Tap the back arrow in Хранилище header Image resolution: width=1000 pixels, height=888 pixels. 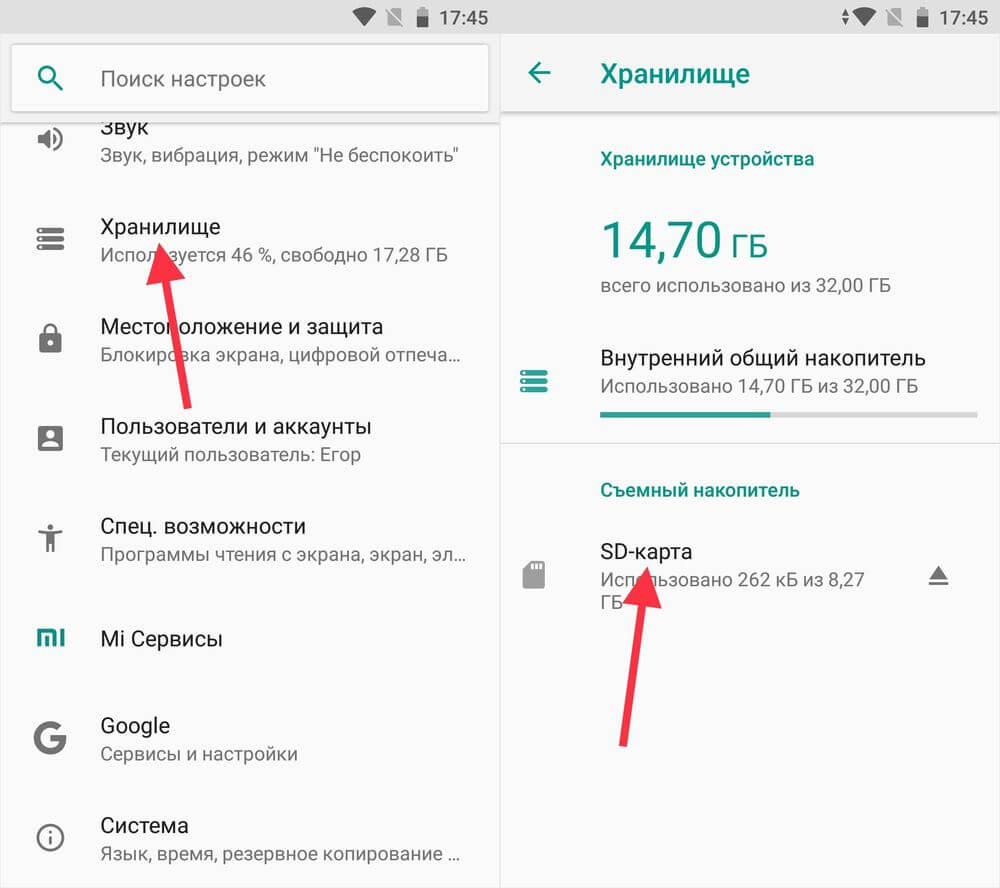[x=540, y=73]
